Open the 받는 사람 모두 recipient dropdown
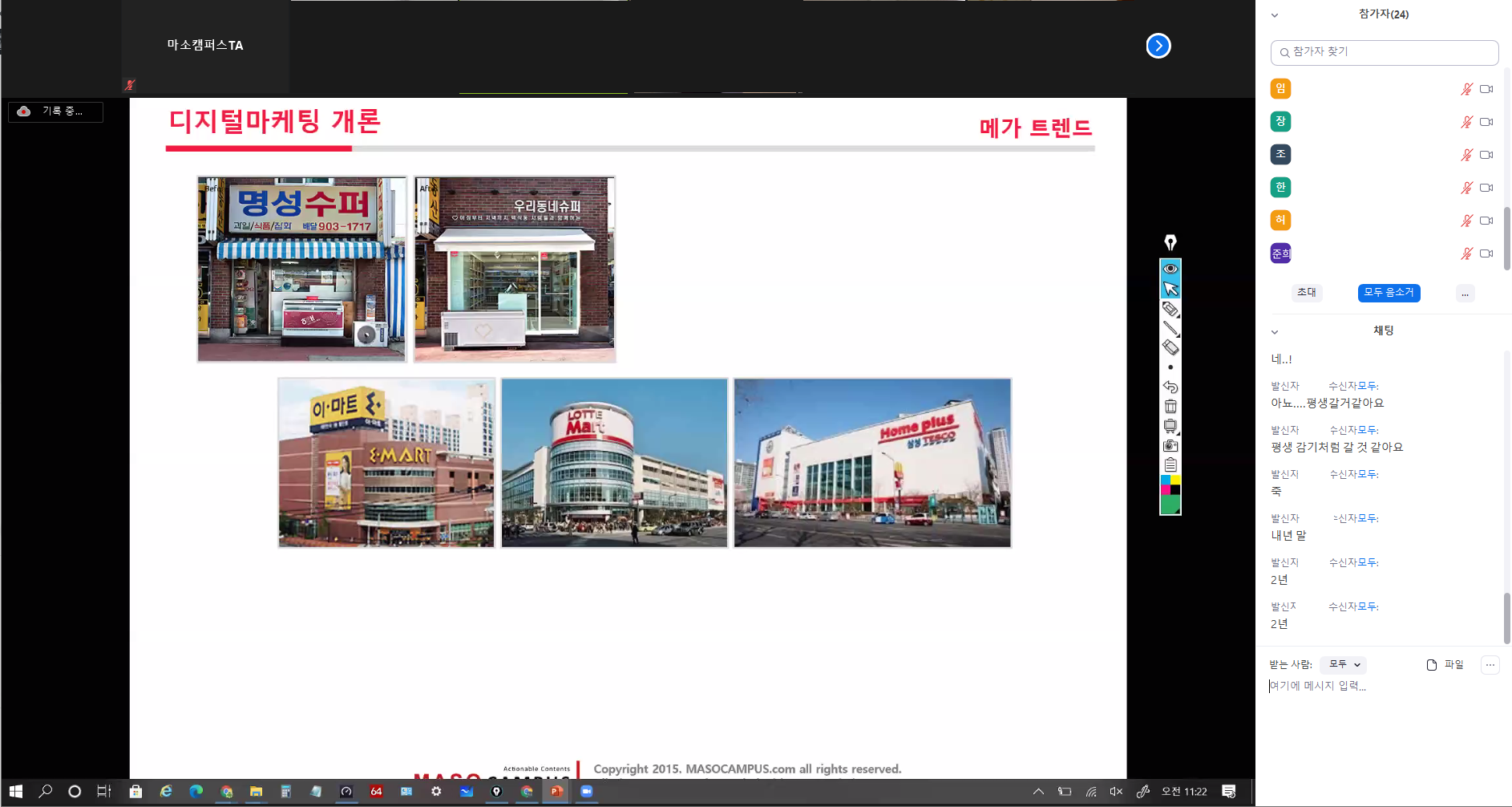The width and height of the screenshot is (1512, 807). pos(1344,664)
